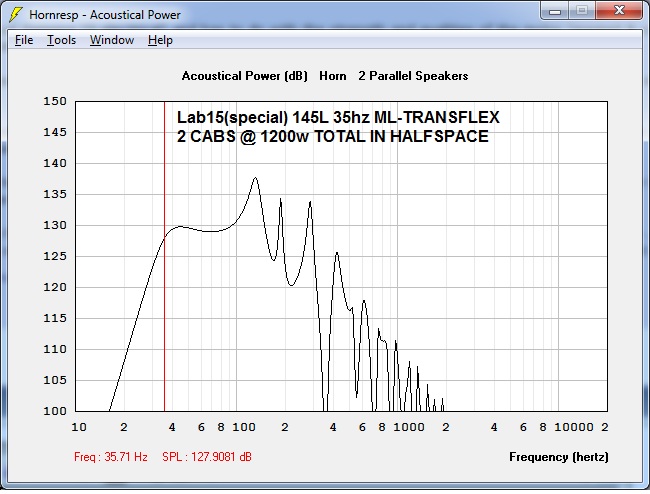The image size is (650, 494).
Task: Click the 120 dB y-axis label
Action: click(55, 287)
